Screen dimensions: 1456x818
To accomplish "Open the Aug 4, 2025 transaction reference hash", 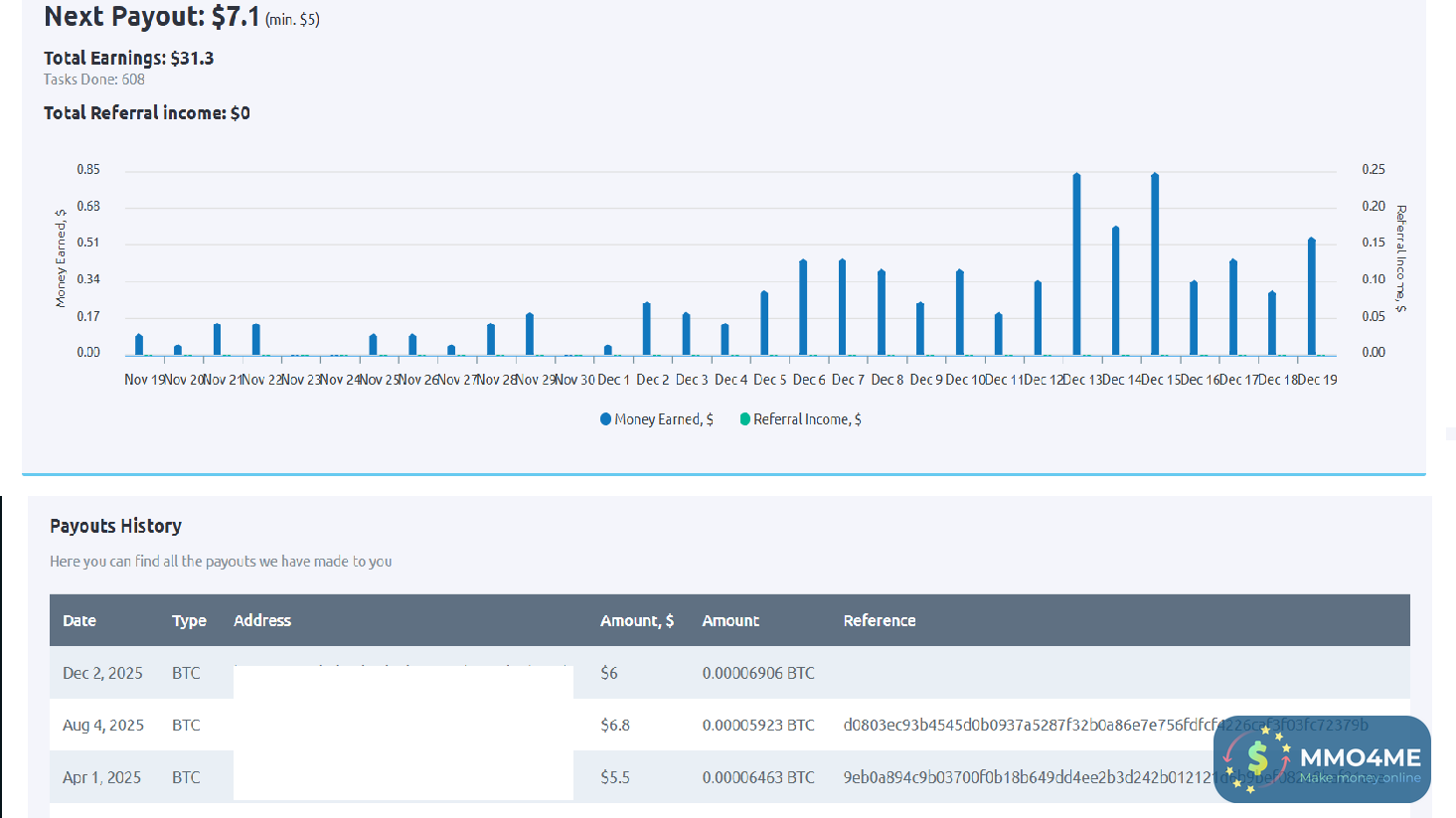I will [x=1024, y=725].
